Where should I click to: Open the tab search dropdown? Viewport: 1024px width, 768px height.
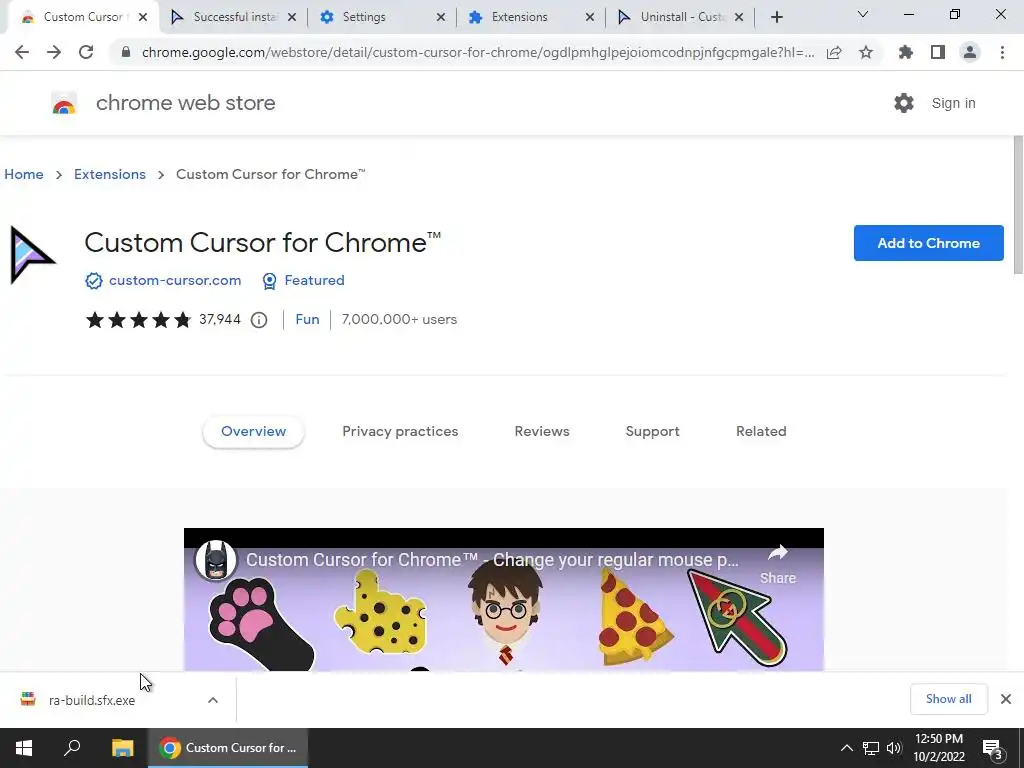pos(863,14)
